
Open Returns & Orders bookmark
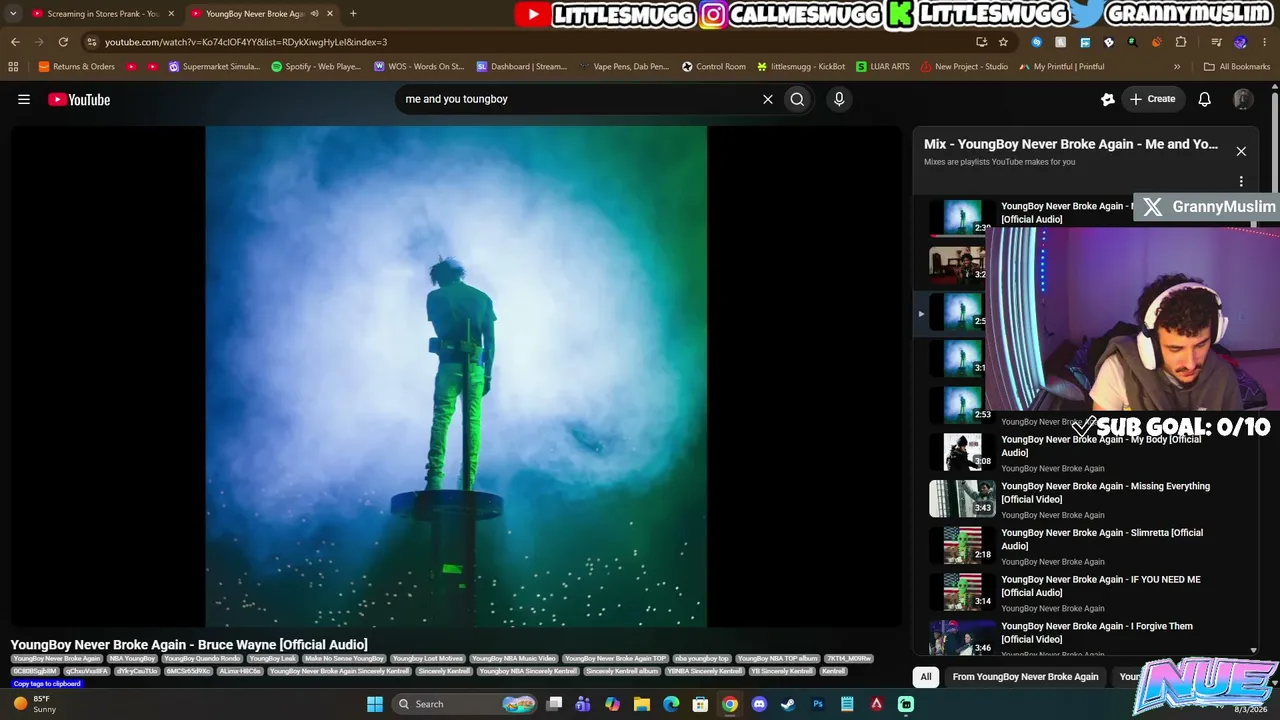click(77, 67)
